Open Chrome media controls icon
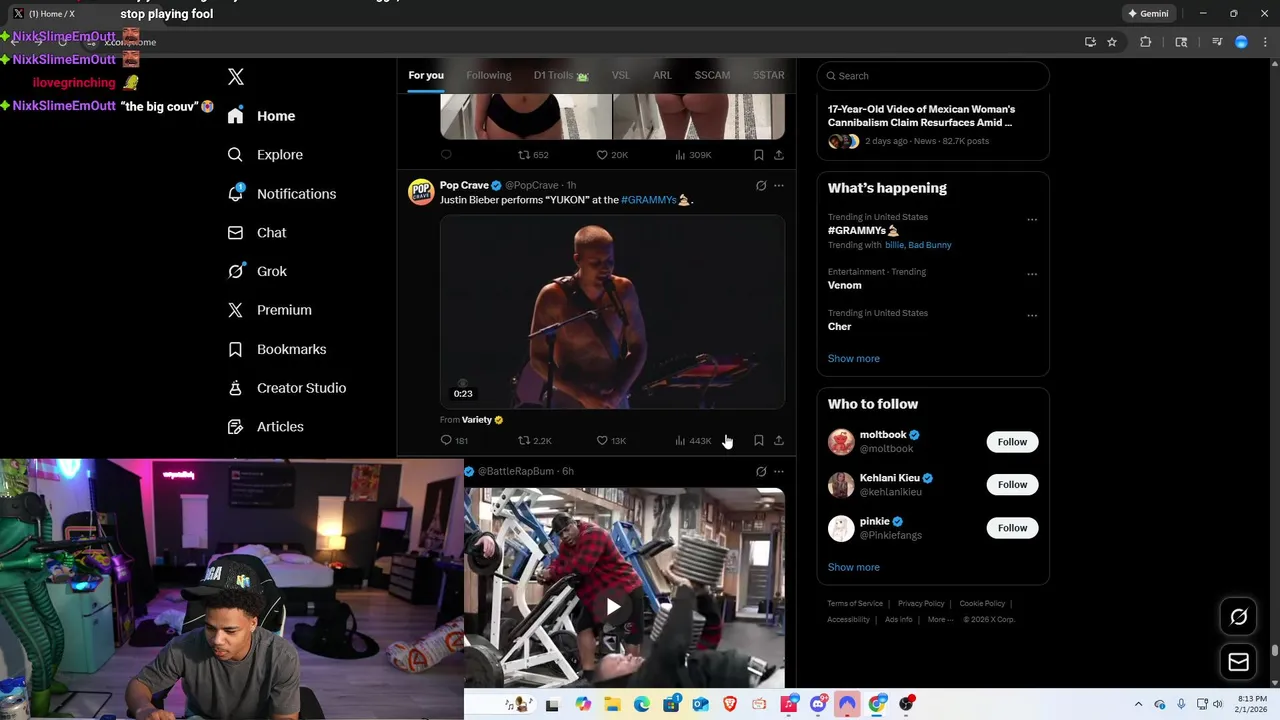This screenshot has height=720, width=1280. point(1217,42)
